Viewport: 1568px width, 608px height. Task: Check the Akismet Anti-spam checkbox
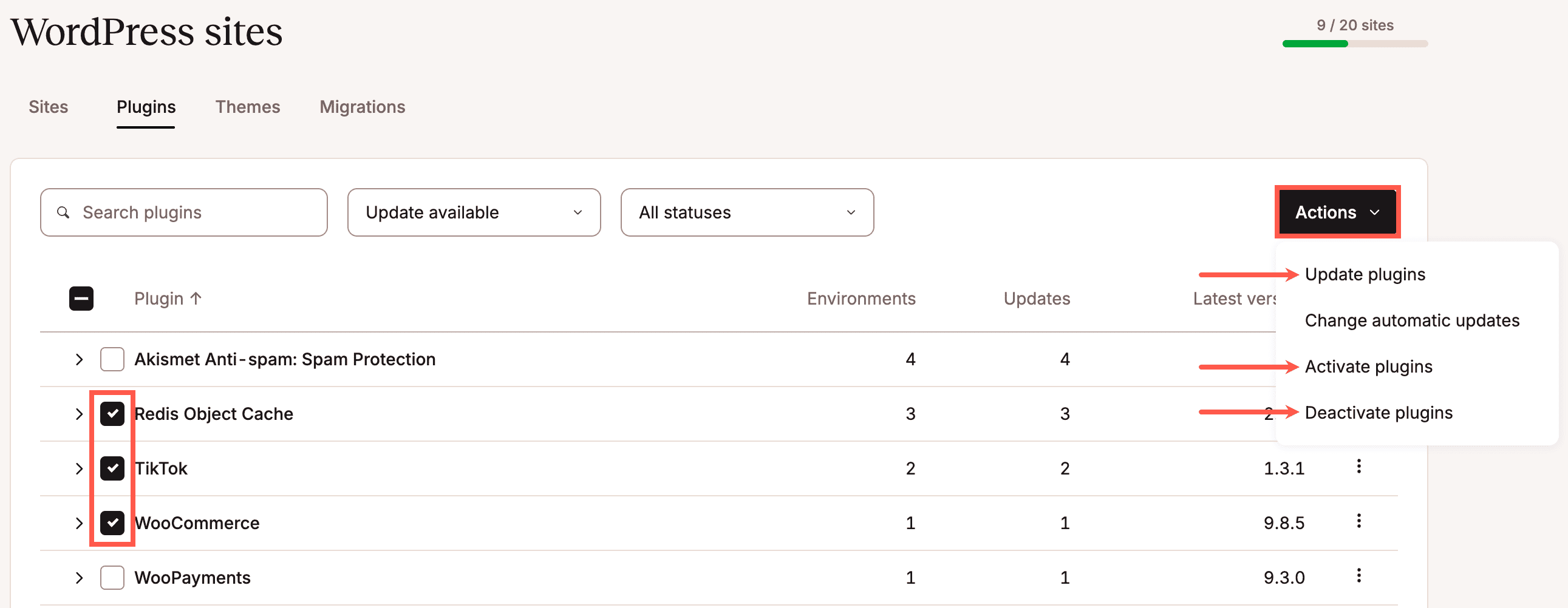tap(112, 359)
